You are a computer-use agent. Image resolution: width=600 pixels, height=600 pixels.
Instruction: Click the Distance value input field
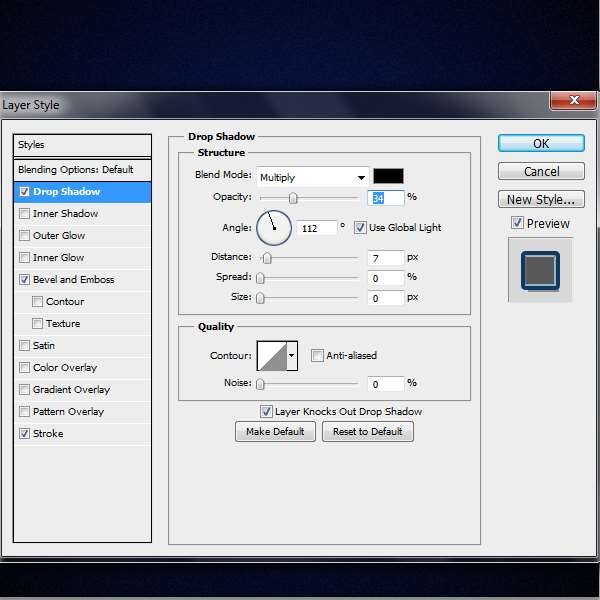pyautogui.click(x=385, y=258)
